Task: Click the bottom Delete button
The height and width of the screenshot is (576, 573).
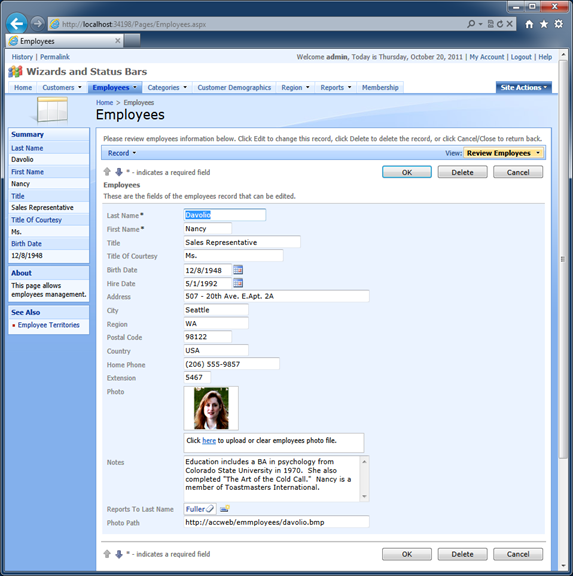Action: pyautogui.click(x=462, y=554)
